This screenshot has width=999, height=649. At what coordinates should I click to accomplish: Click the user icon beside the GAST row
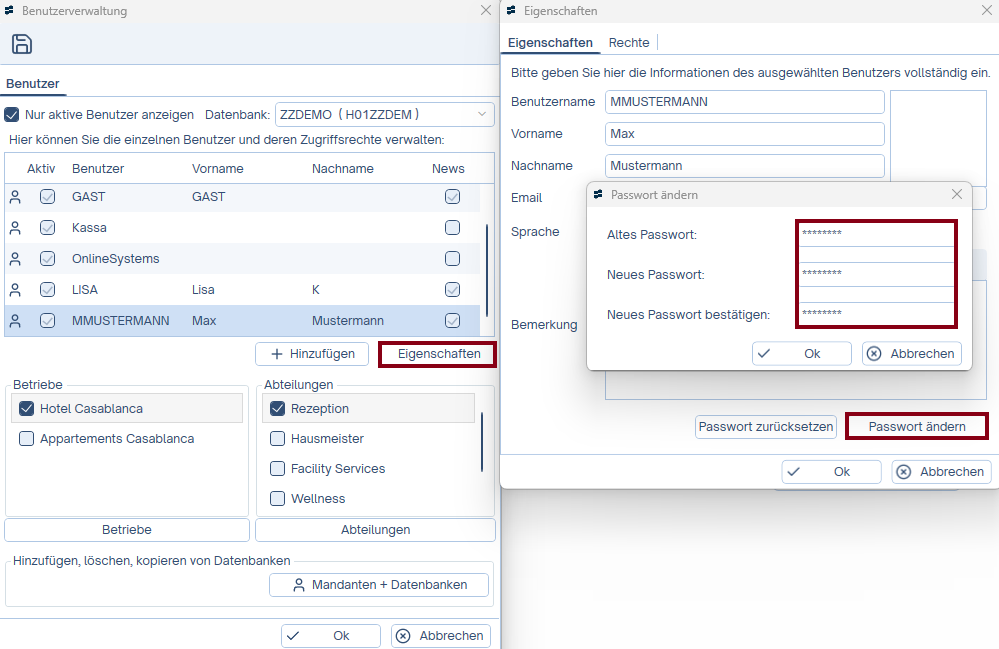(x=15, y=197)
